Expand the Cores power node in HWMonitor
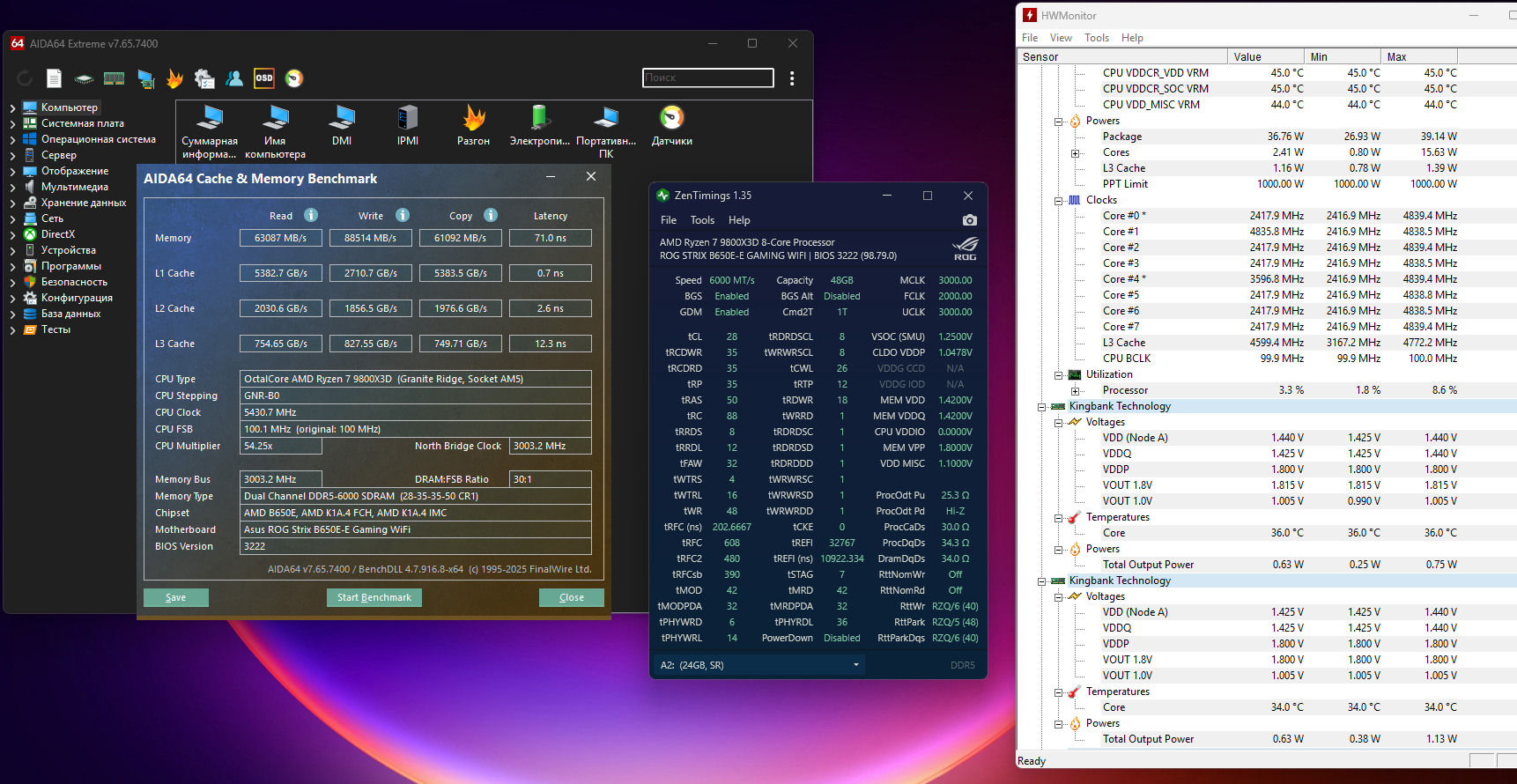Viewport: 1517px width, 784px height. 1075,153
